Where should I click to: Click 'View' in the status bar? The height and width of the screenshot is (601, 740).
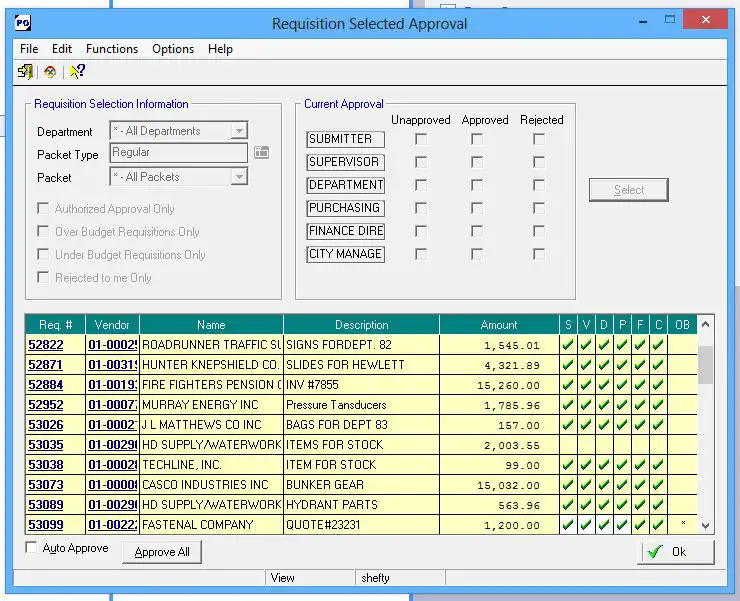(283, 578)
